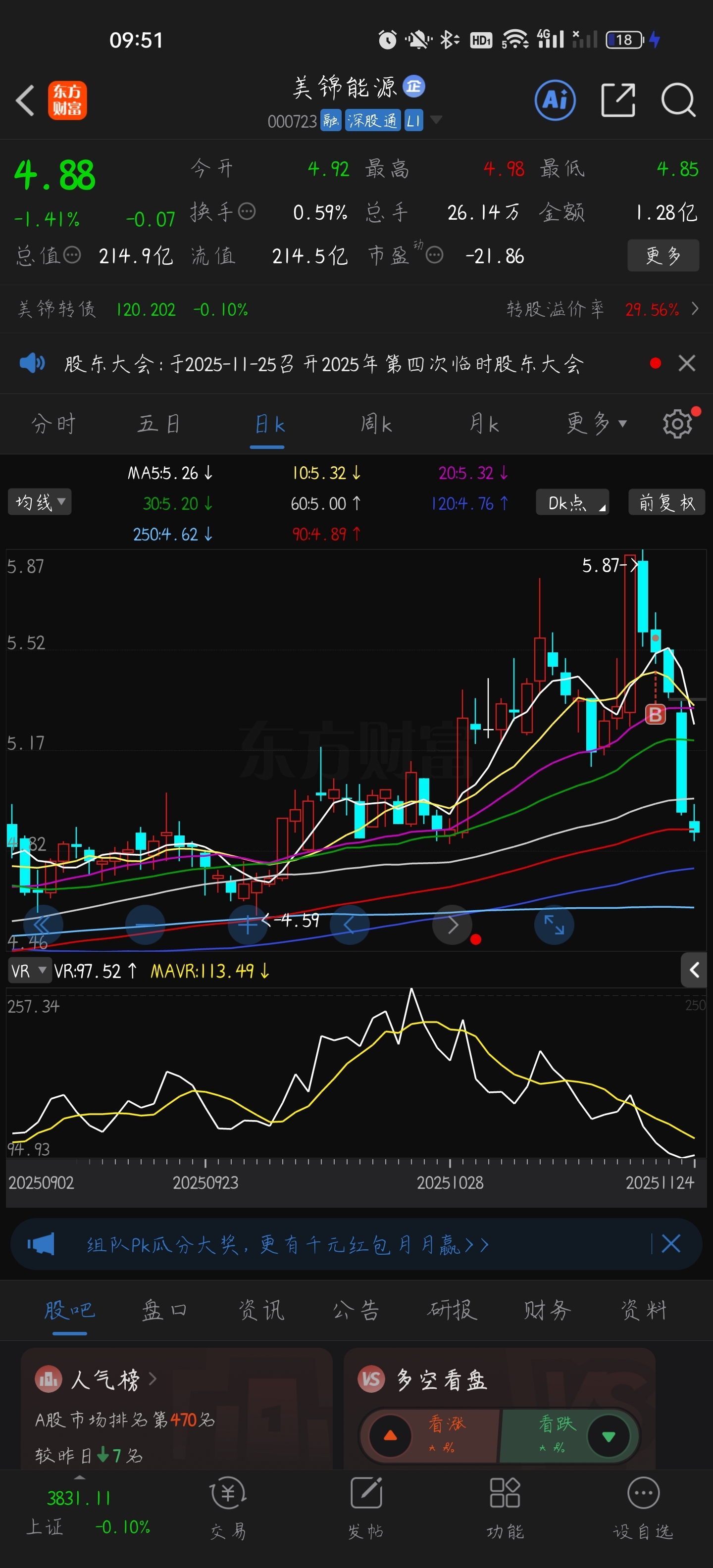This screenshot has width=713, height=1568.
Task: Open the search magnifier icon
Action: [x=678, y=100]
